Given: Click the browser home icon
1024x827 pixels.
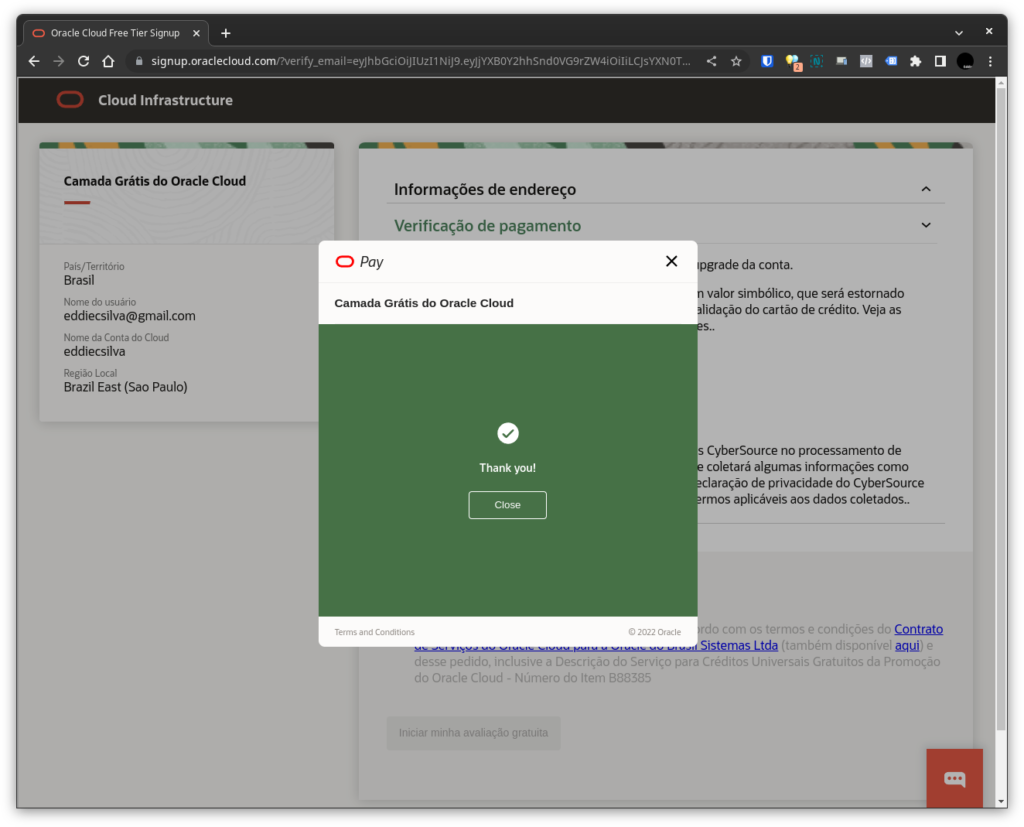Looking at the screenshot, I should (108, 61).
